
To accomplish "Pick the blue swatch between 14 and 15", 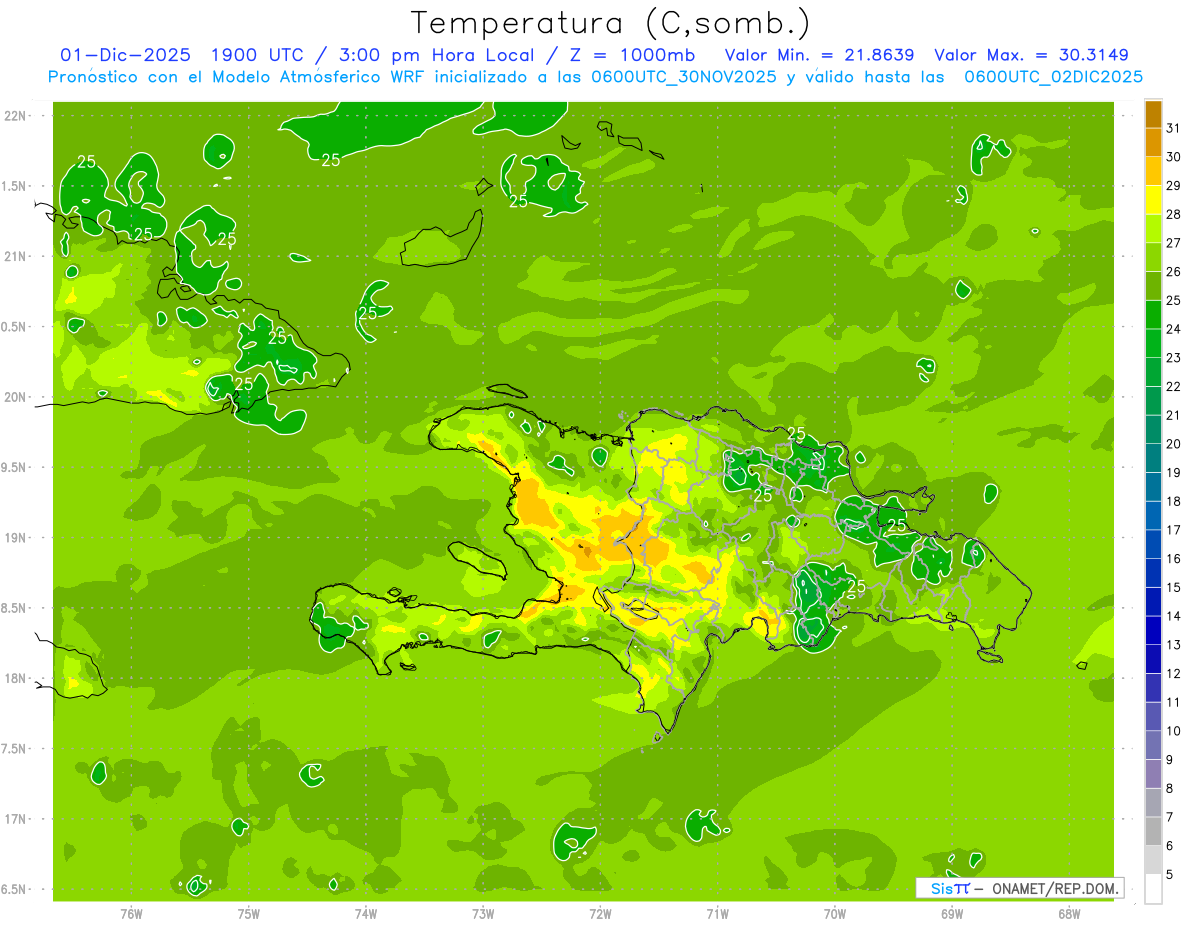I will (1153, 602).
